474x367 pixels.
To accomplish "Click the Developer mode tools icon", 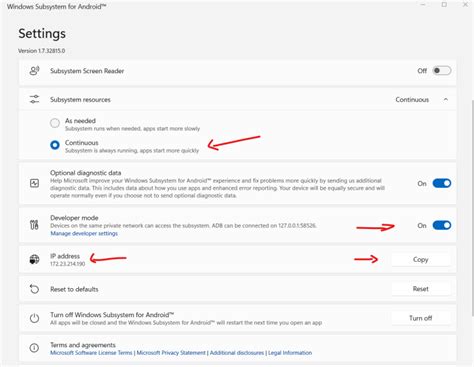I will click(x=34, y=225).
